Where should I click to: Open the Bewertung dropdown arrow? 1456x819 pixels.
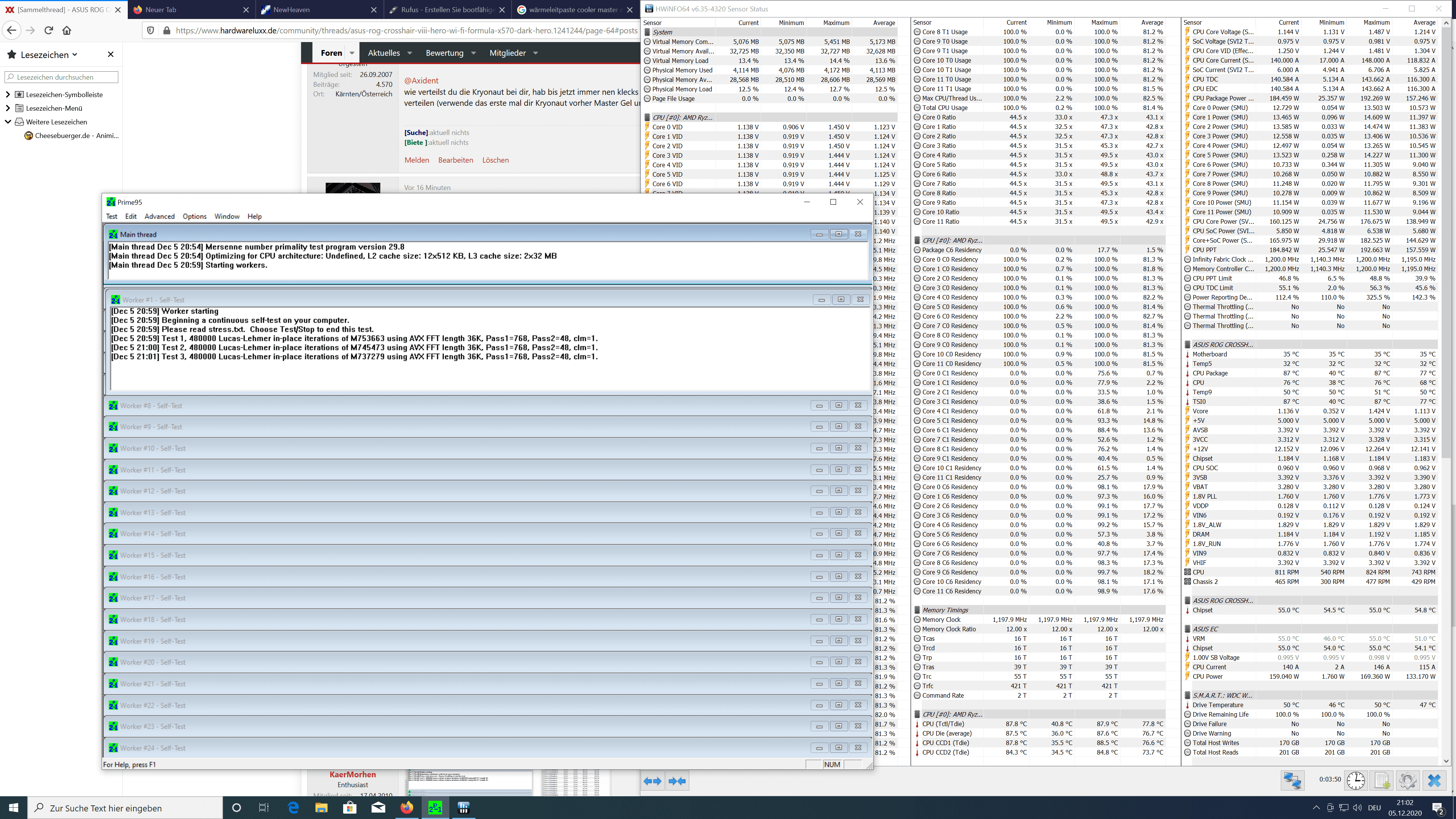click(473, 53)
